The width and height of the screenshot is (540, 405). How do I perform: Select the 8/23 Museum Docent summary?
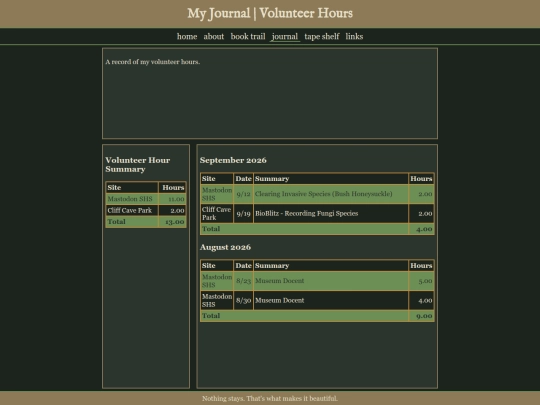point(331,281)
